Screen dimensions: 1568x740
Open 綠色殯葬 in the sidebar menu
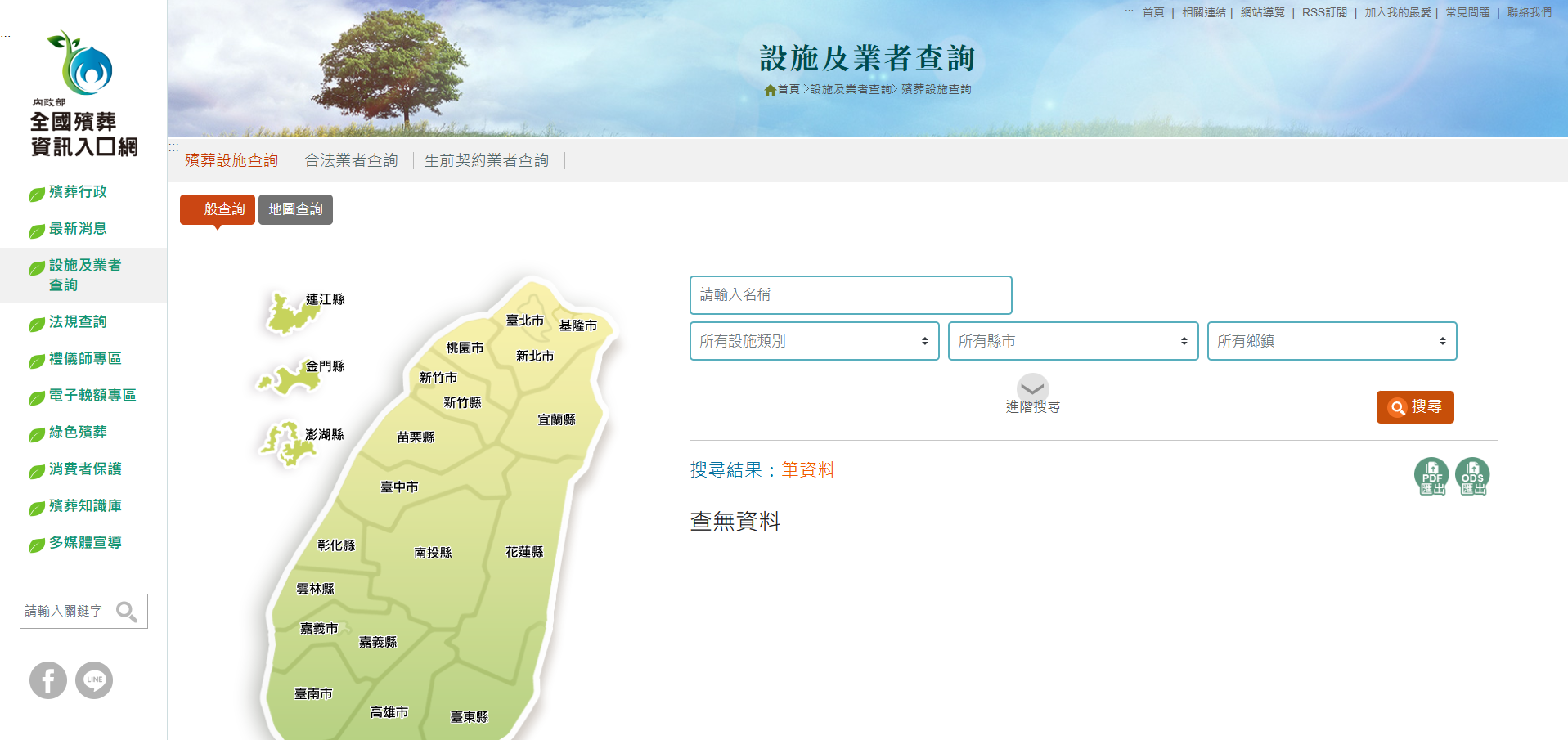click(x=79, y=433)
